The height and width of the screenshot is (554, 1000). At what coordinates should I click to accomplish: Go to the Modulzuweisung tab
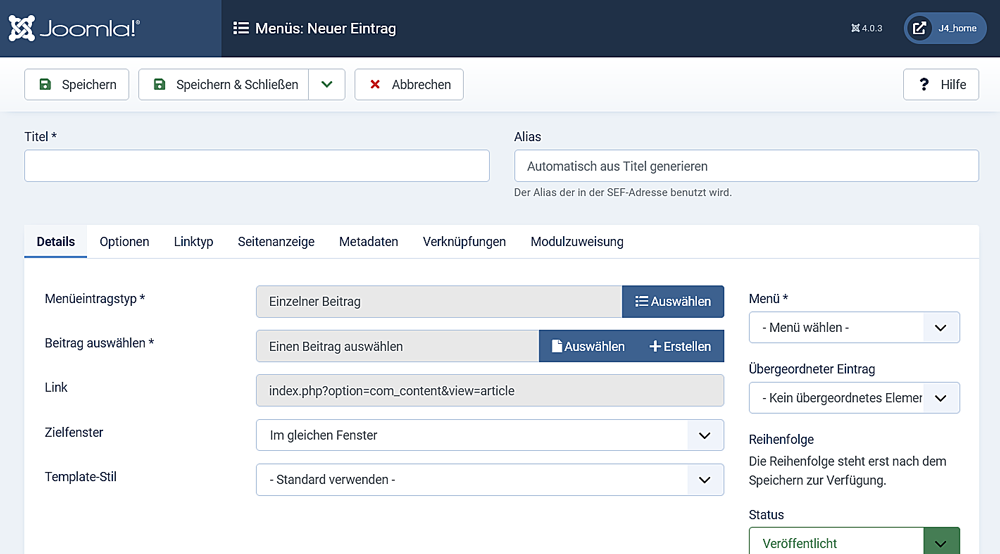point(576,242)
